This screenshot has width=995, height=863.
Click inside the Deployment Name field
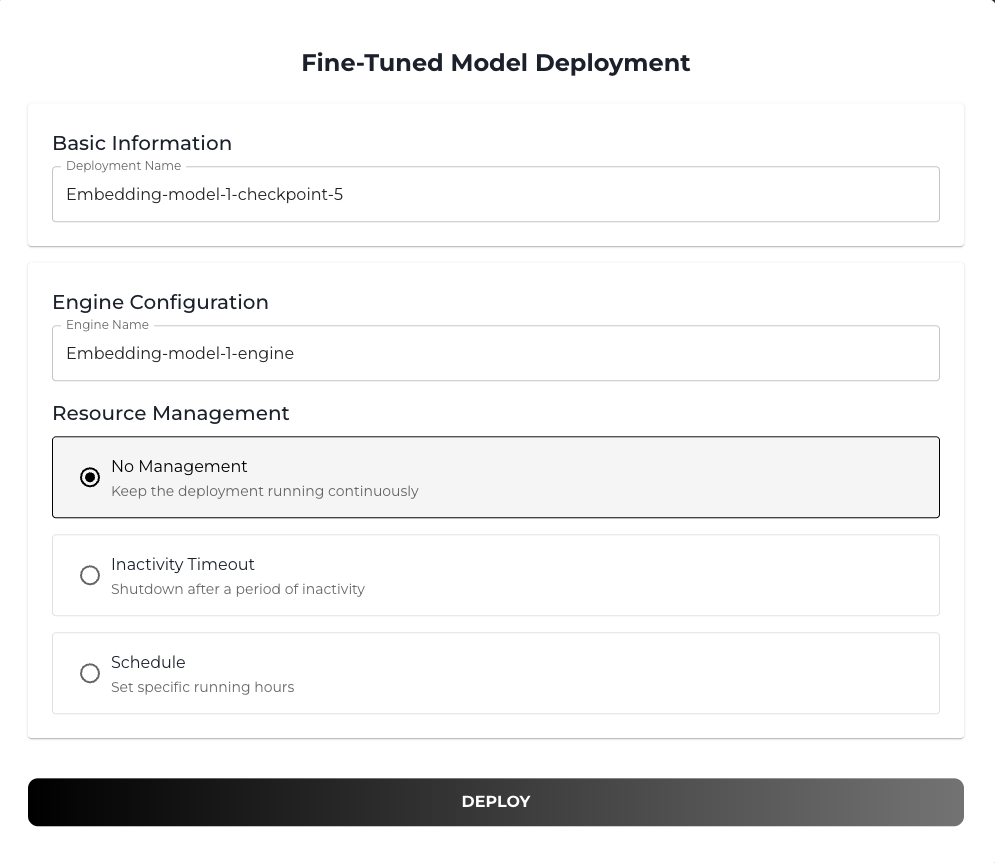(x=496, y=194)
